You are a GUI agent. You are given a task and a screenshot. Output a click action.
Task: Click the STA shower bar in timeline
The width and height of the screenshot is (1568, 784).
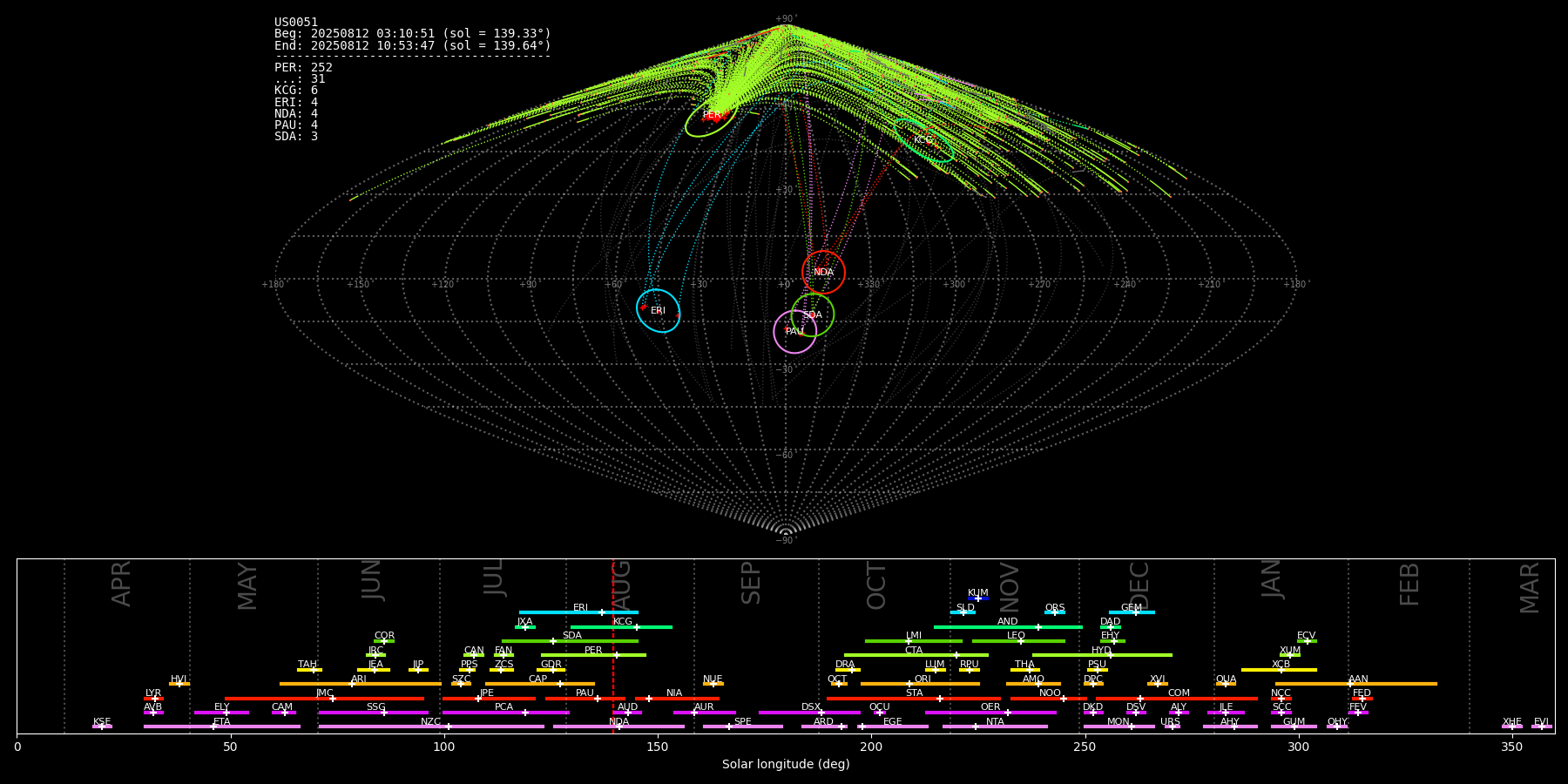click(914, 698)
